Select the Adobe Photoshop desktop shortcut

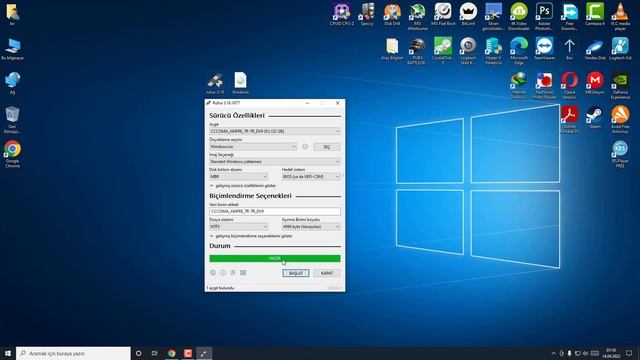click(x=544, y=17)
